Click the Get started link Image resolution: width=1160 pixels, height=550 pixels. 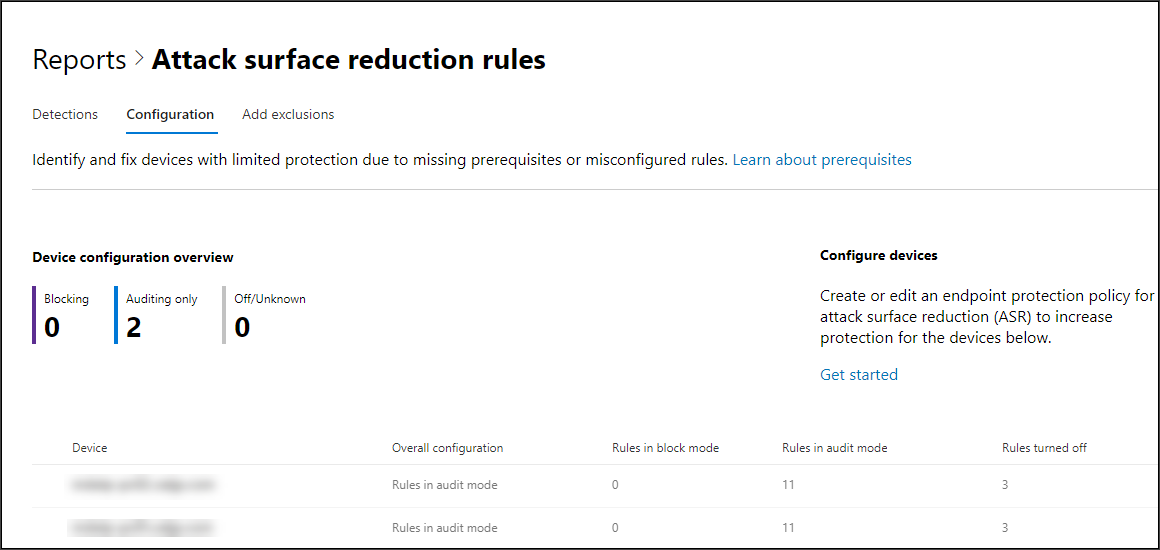click(859, 375)
